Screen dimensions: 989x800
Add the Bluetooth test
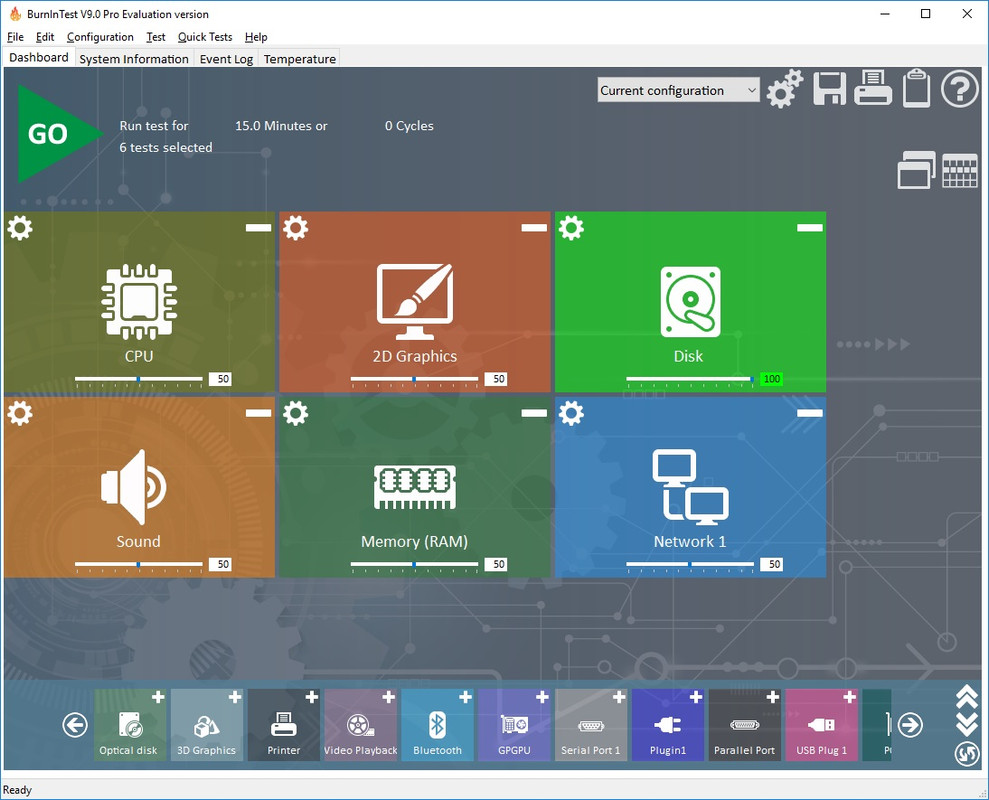click(x=465, y=697)
